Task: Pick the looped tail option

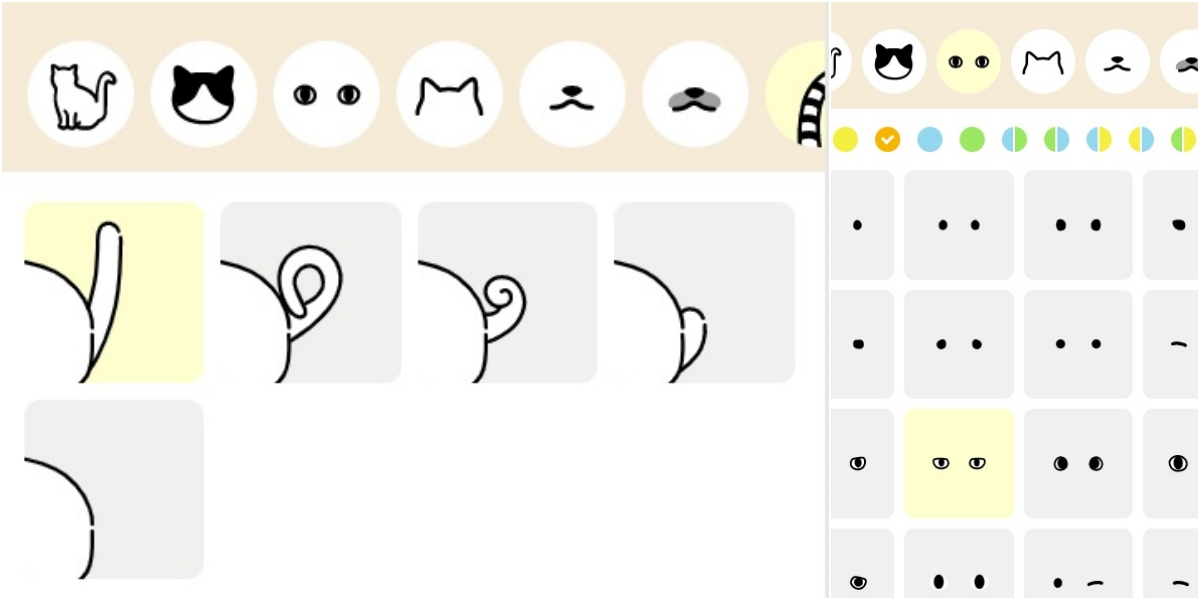Action: (310, 292)
